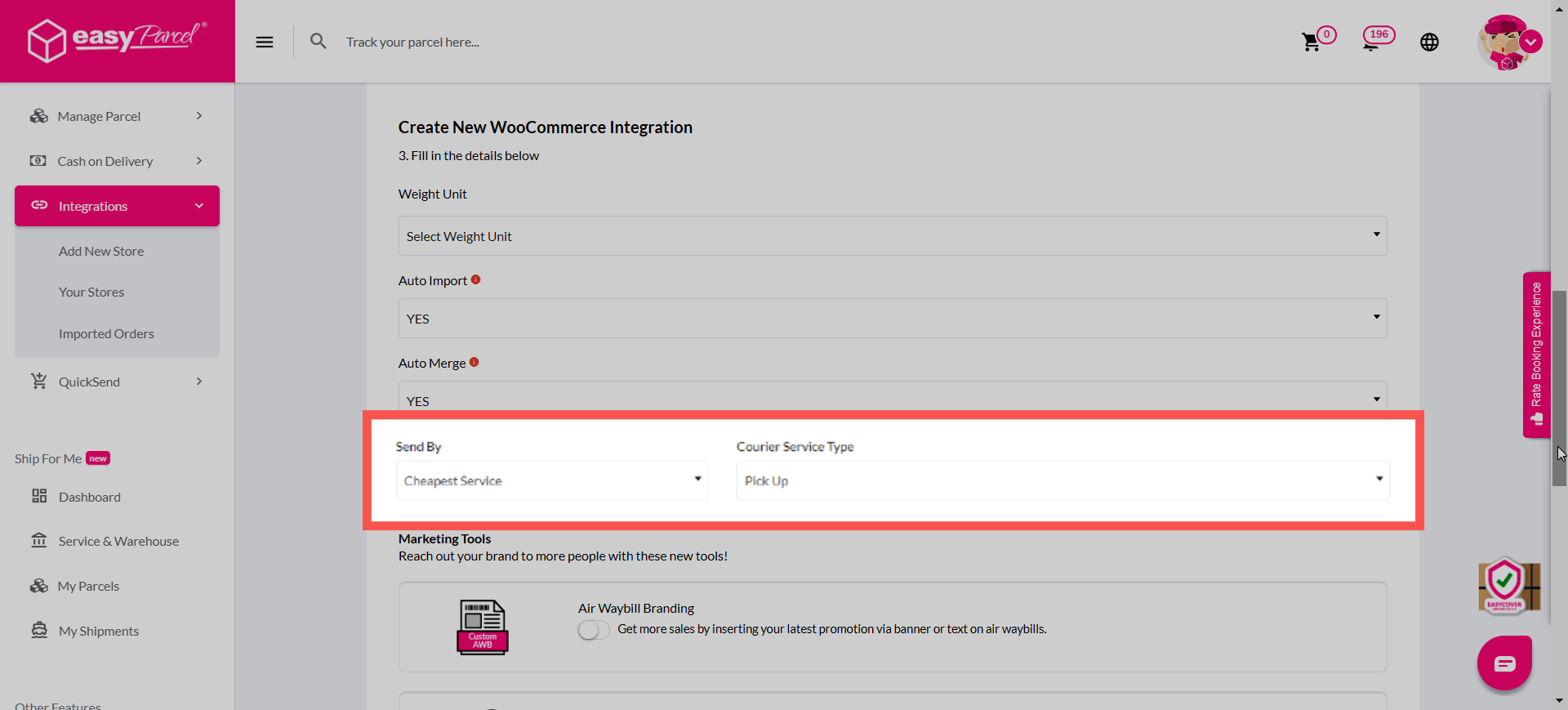Open the Select Weight Unit dropdown
Image resolution: width=1568 pixels, height=710 pixels.
coord(893,236)
